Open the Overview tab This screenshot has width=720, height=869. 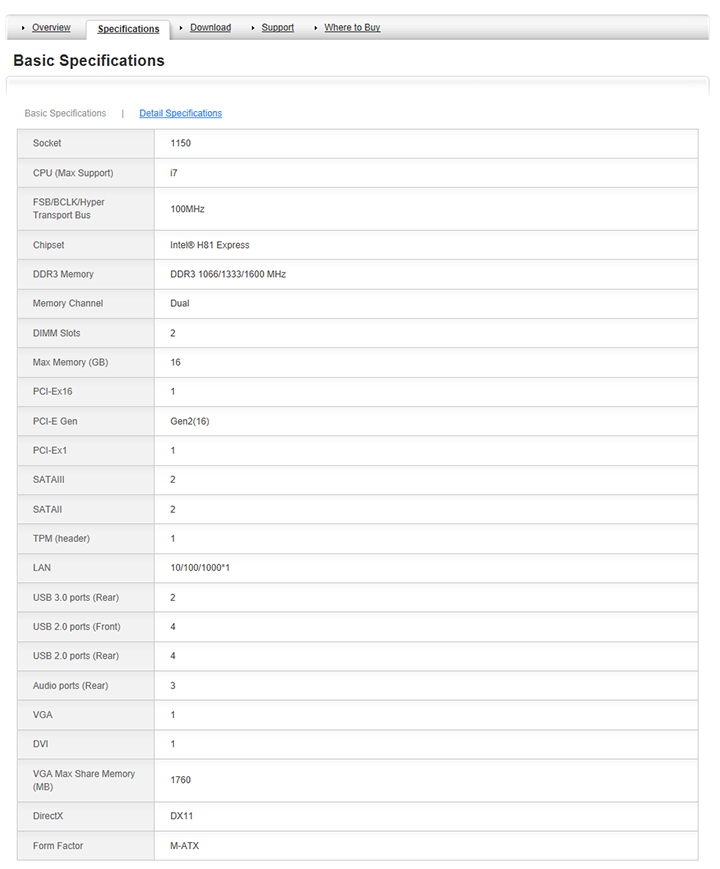[51, 28]
